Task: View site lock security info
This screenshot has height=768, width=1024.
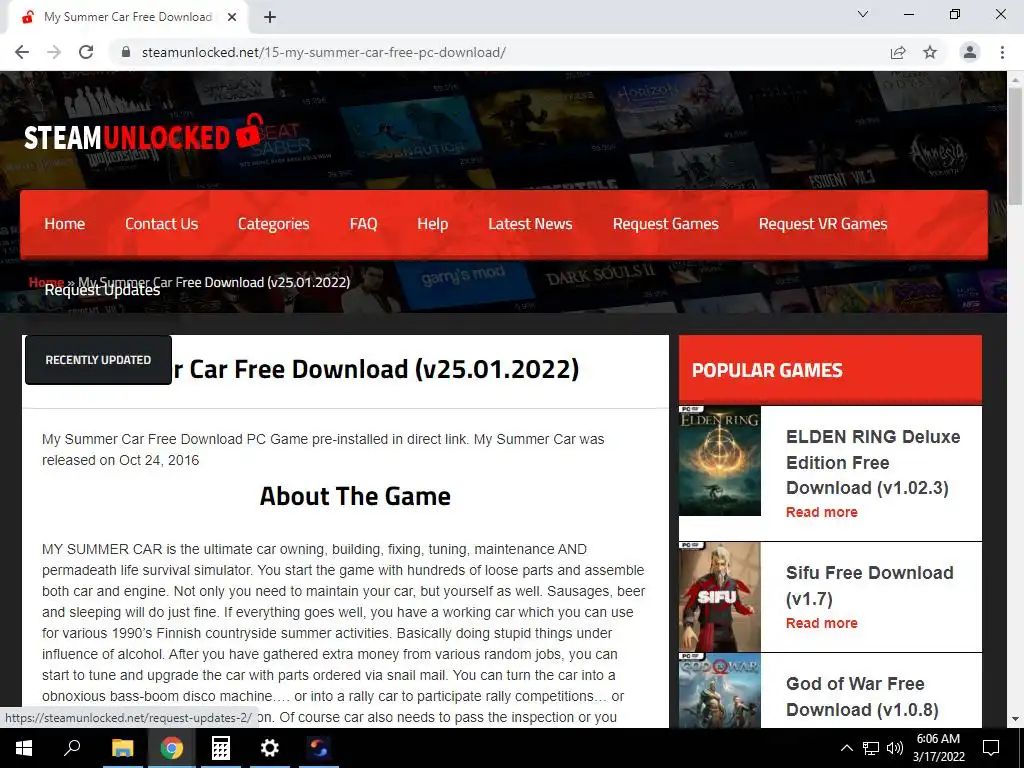Action: pos(126,52)
